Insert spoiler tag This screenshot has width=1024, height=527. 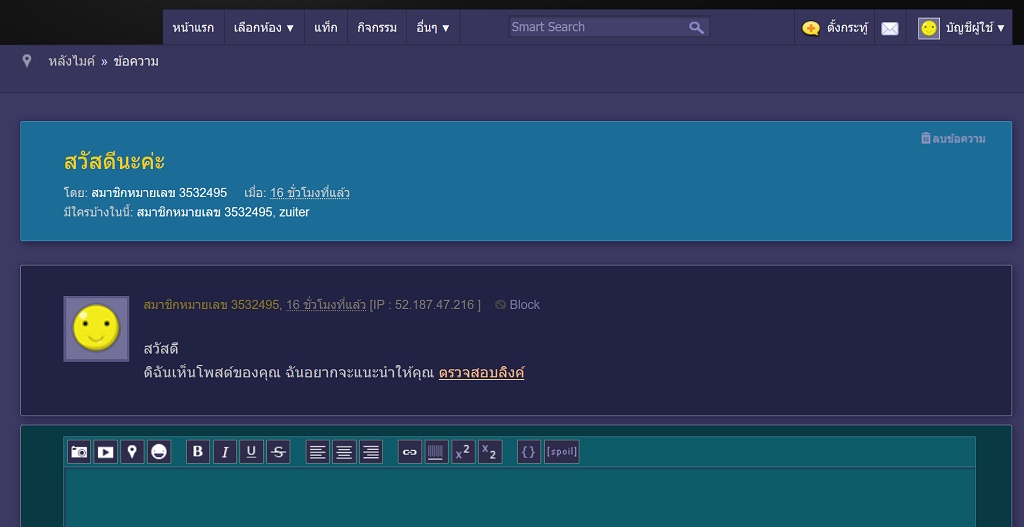click(x=562, y=452)
